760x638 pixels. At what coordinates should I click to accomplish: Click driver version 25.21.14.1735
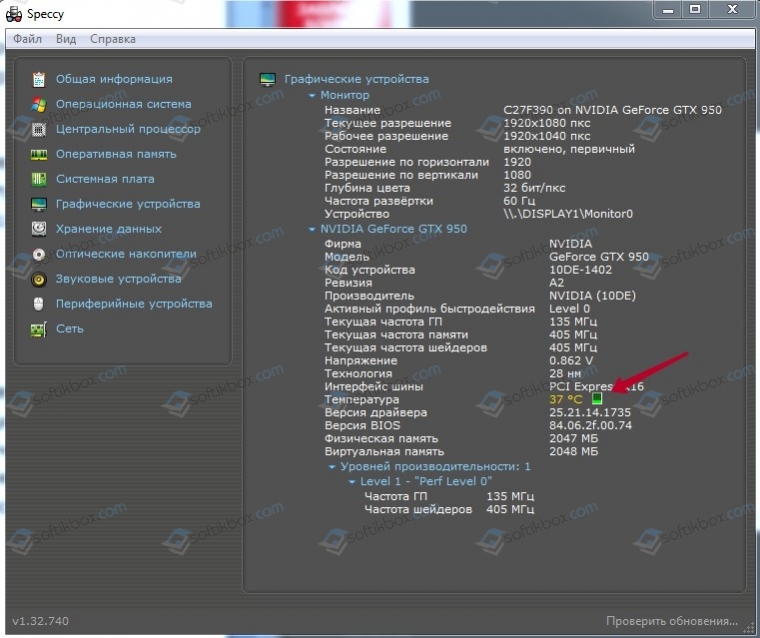(x=590, y=413)
